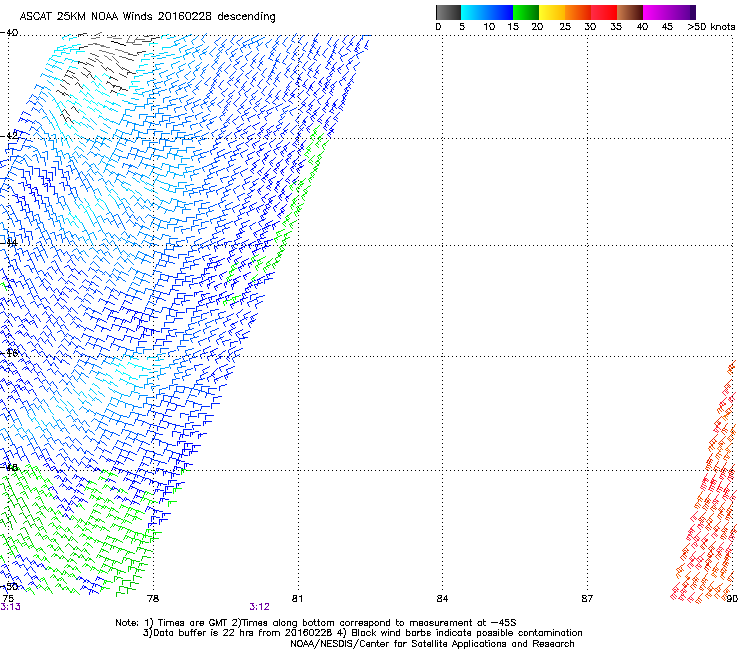
Task: Click the '25' legend tick label
Action: pyautogui.click(x=564, y=27)
